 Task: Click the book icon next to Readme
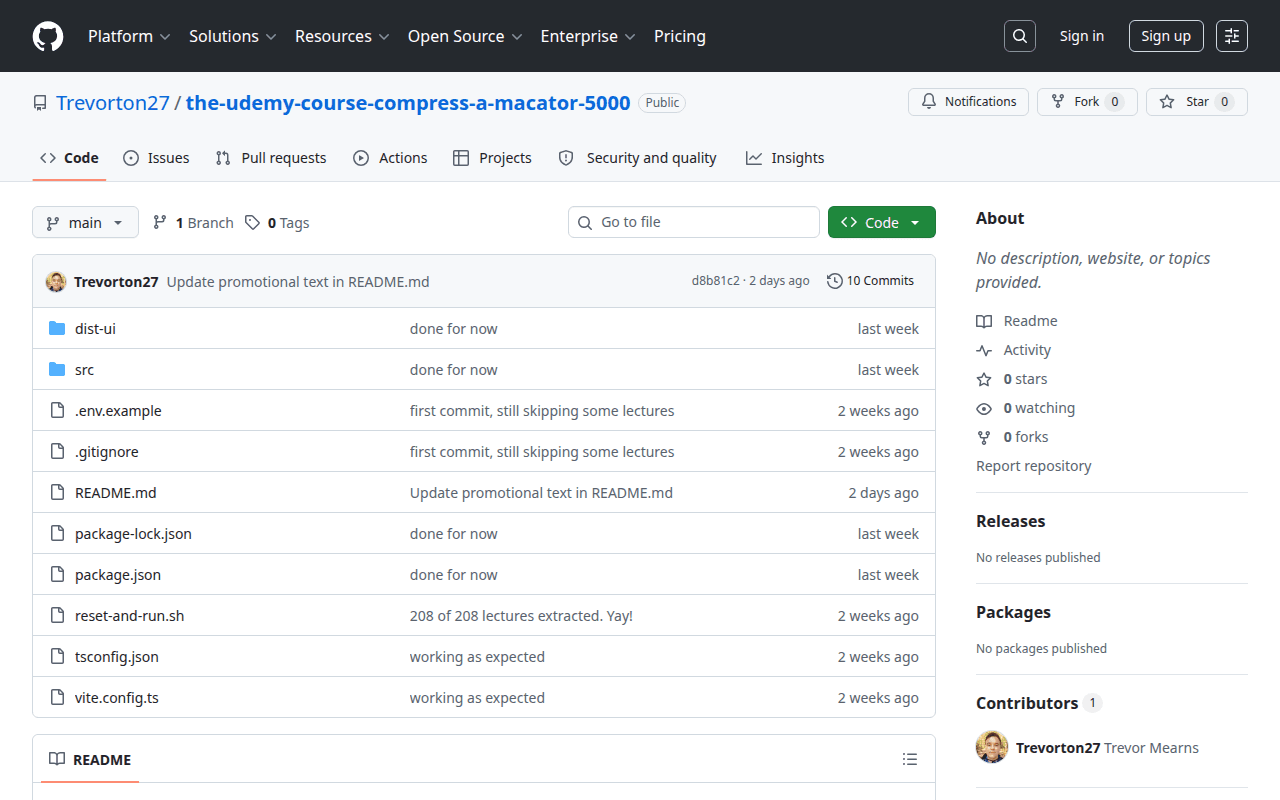[x=984, y=321]
